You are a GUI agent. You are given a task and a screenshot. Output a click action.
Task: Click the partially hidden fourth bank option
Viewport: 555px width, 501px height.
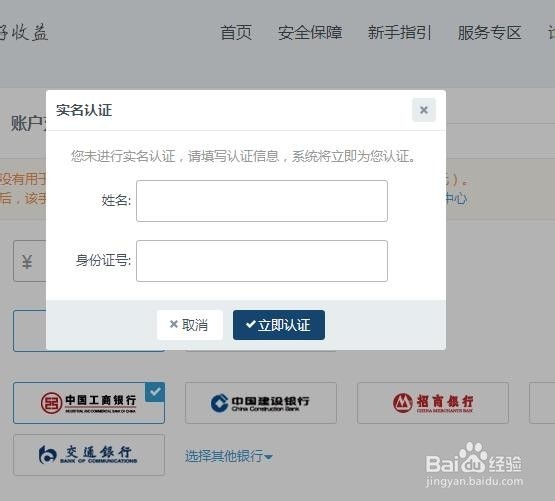click(x=542, y=403)
